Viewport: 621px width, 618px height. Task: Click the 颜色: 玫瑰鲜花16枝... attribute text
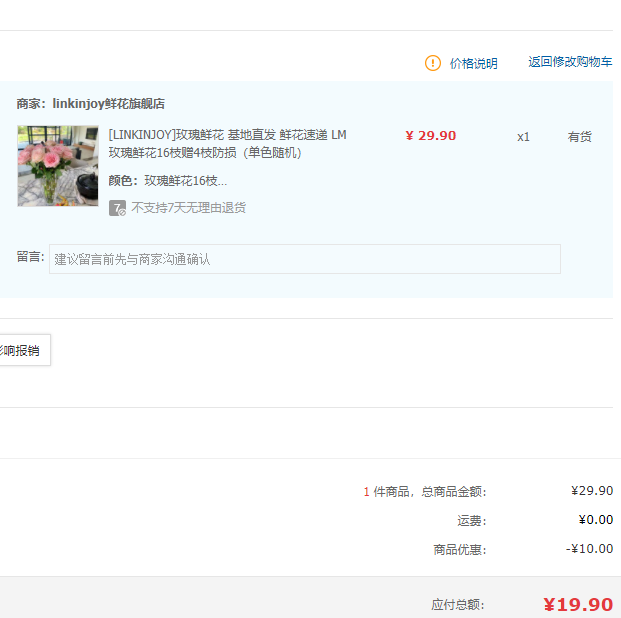[x=168, y=181]
